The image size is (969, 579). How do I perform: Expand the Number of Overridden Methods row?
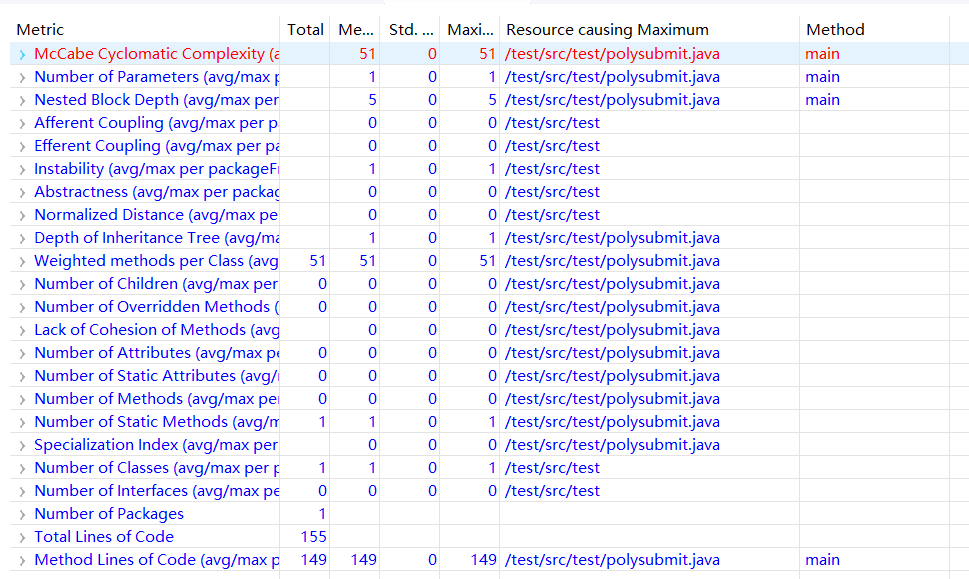pos(22,307)
